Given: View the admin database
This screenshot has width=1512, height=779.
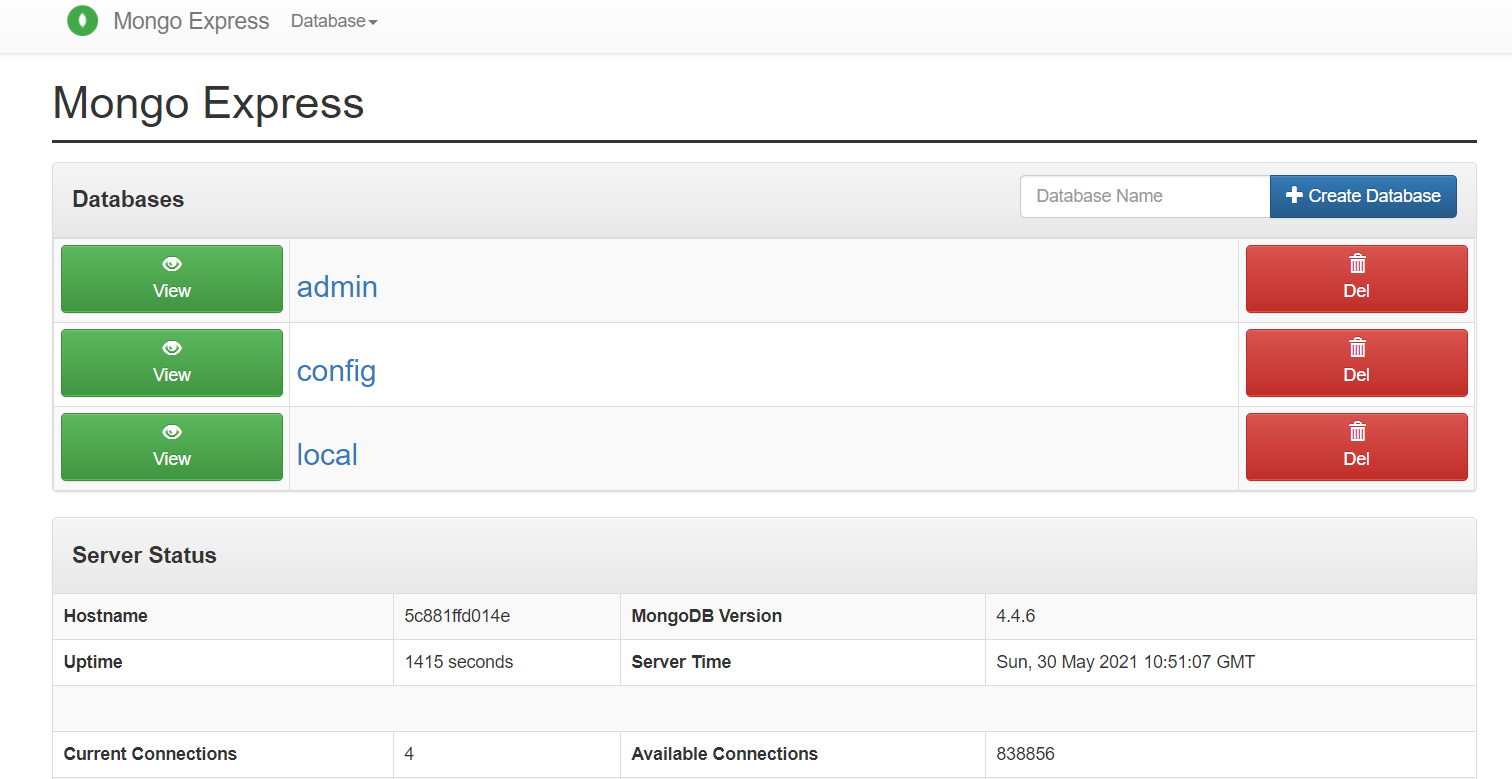Looking at the screenshot, I should pos(172,279).
